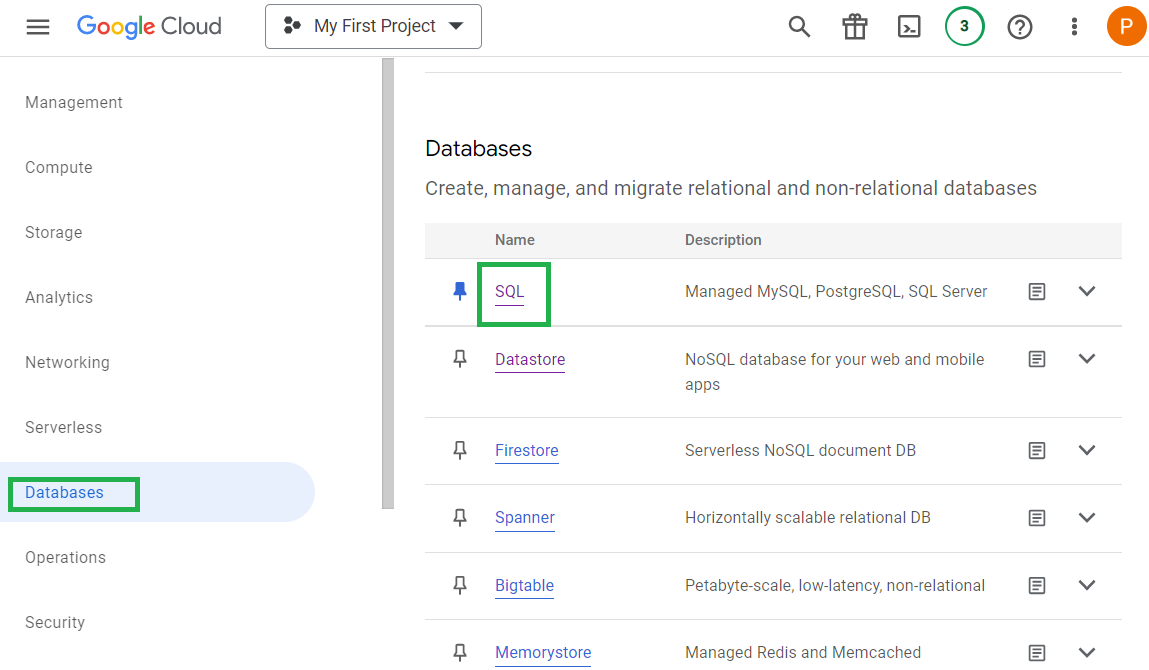
Task: Click 'NoSQL database for your web' description
Action: pos(835,372)
